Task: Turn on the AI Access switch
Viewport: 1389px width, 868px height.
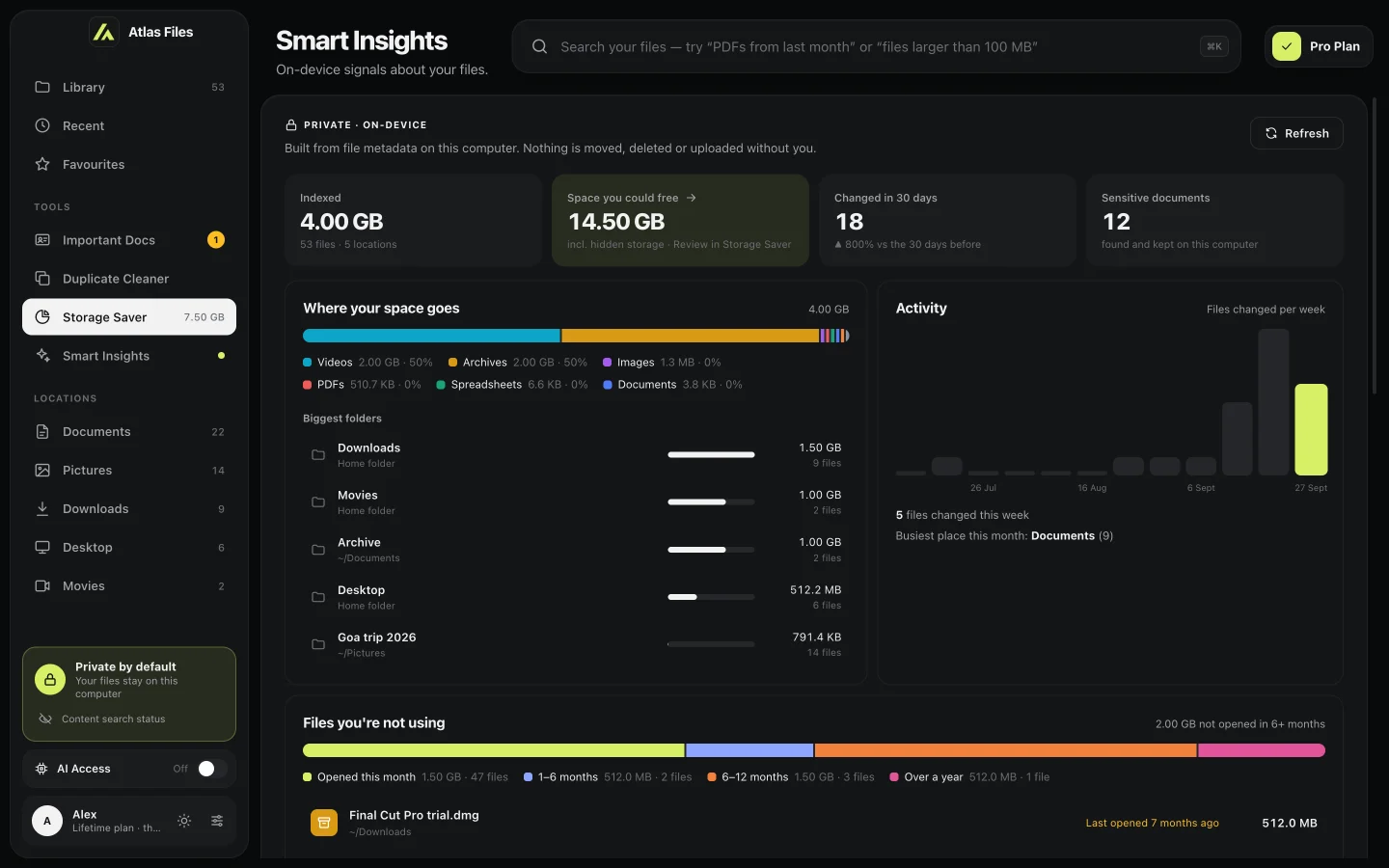Action: [x=212, y=769]
